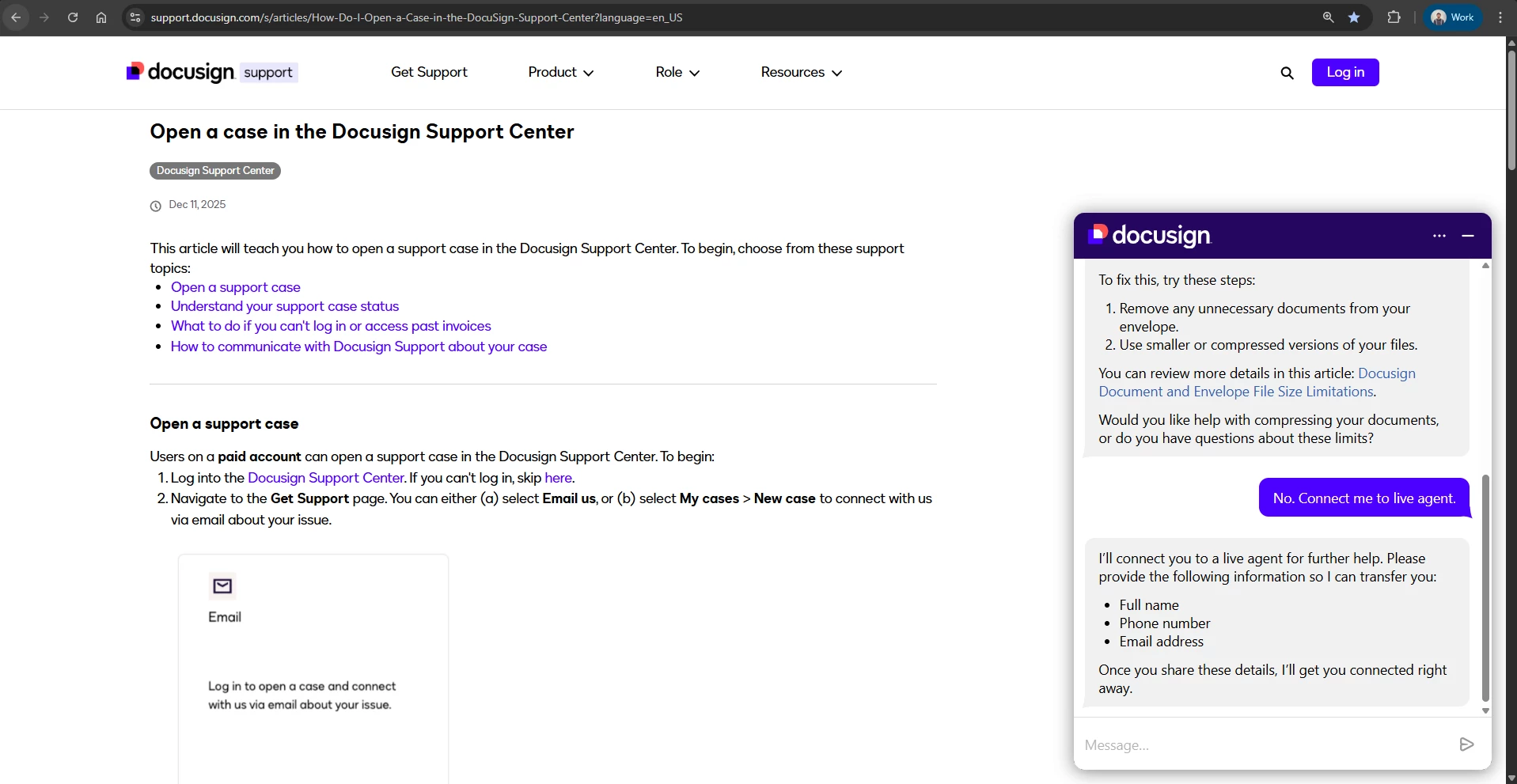
Task: Click the browser forward arrow
Action: (x=44, y=17)
